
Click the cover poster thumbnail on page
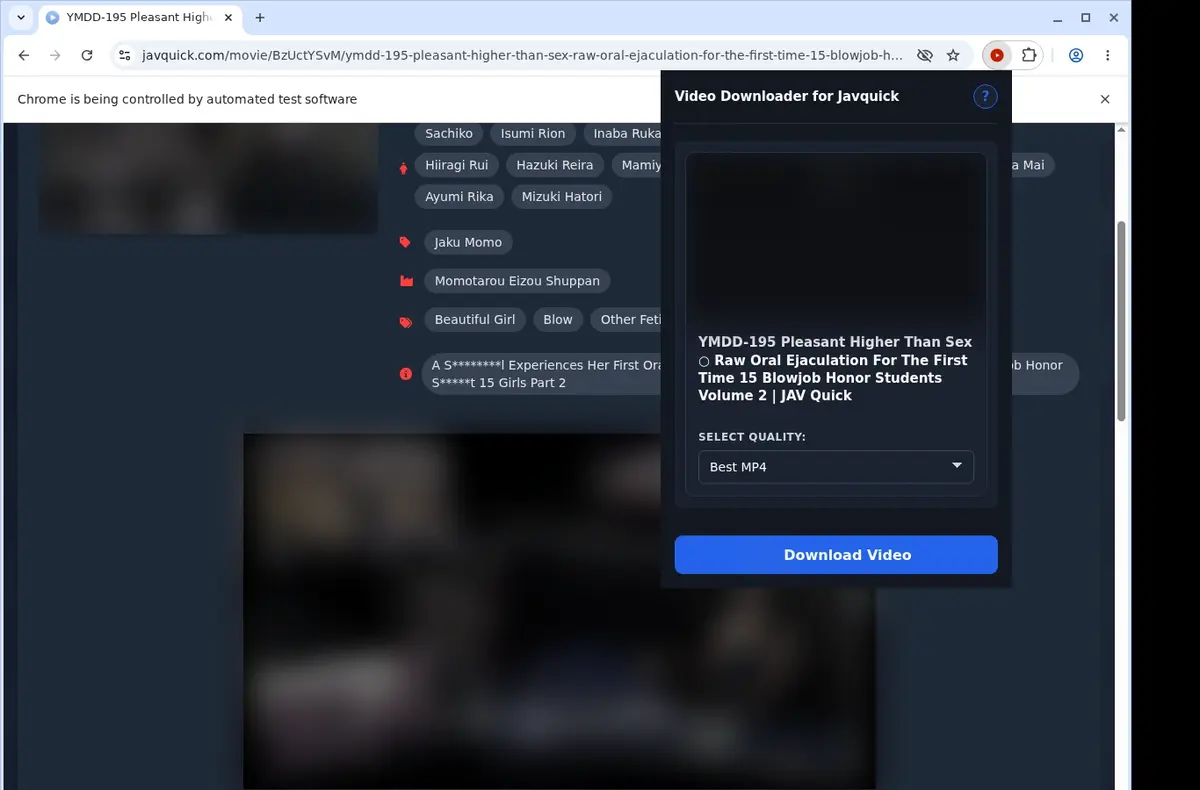click(x=208, y=178)
